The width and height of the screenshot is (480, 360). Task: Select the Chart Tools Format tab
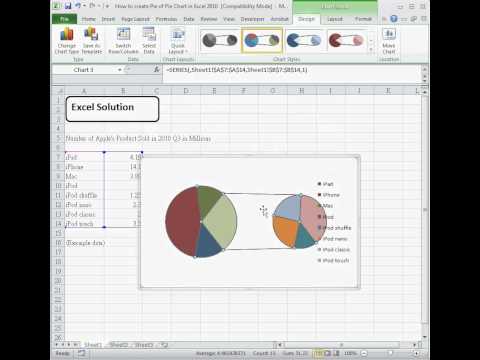tap(363, 19)
